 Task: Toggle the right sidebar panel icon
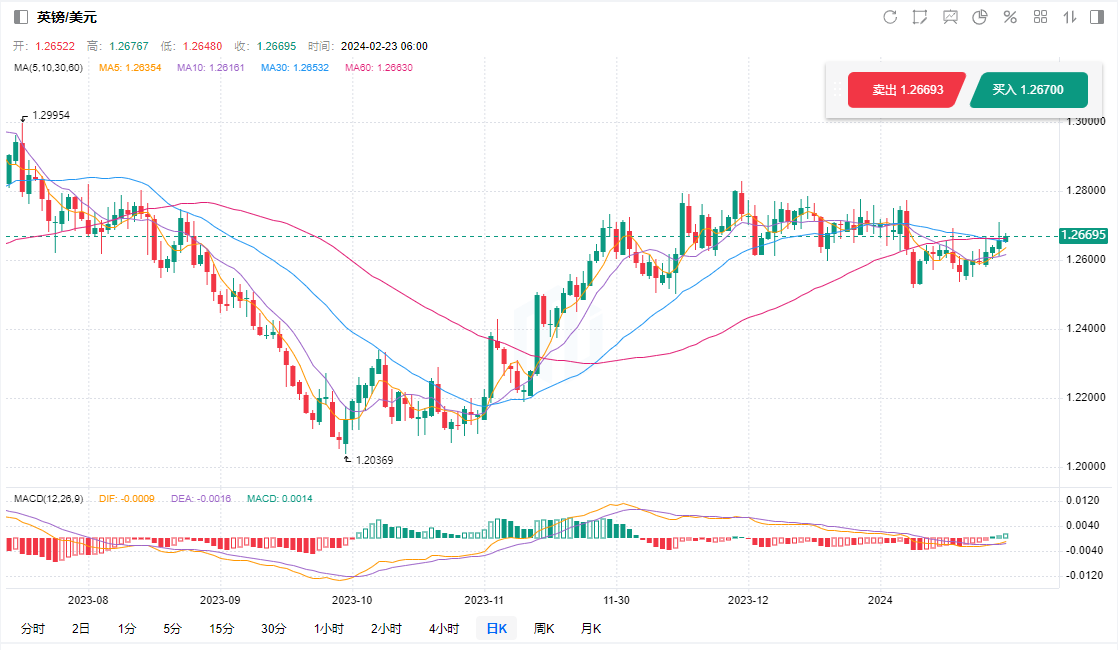[1097, 17]
